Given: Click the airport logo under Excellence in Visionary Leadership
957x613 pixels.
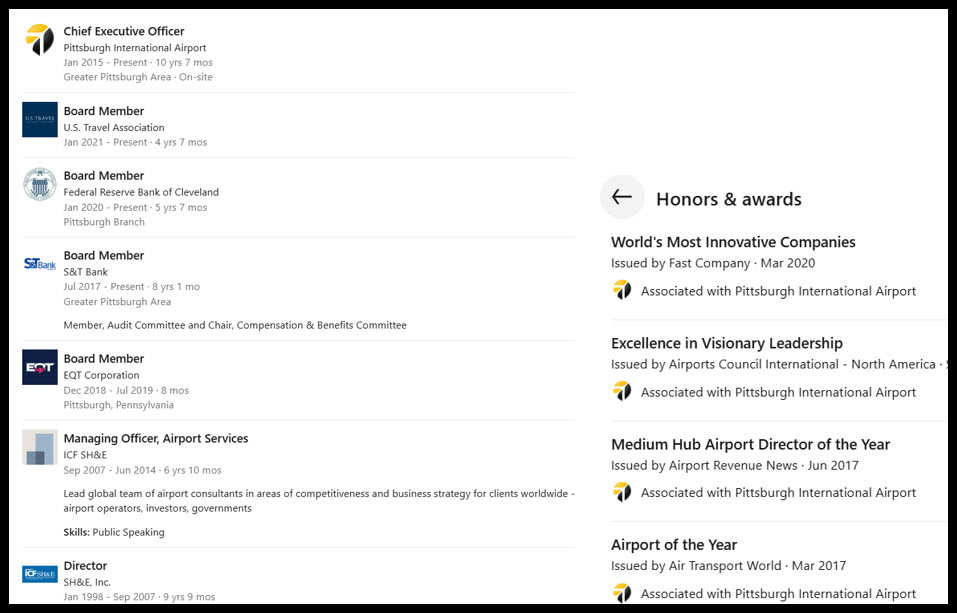Looking at the screenshot, I should coord(622,391).
